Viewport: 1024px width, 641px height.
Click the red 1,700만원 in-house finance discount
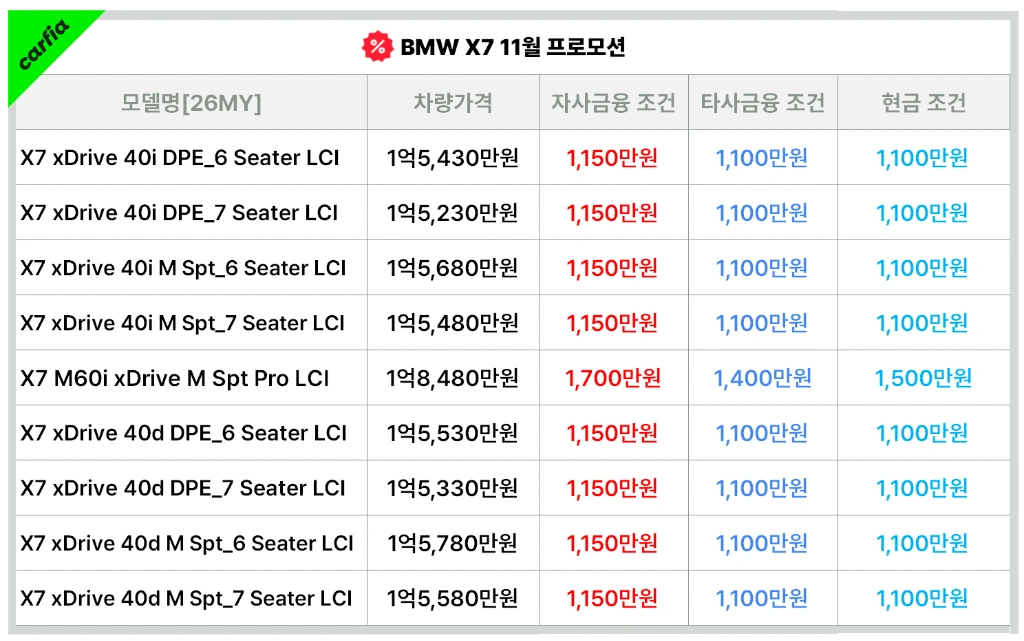pos(613,378)
